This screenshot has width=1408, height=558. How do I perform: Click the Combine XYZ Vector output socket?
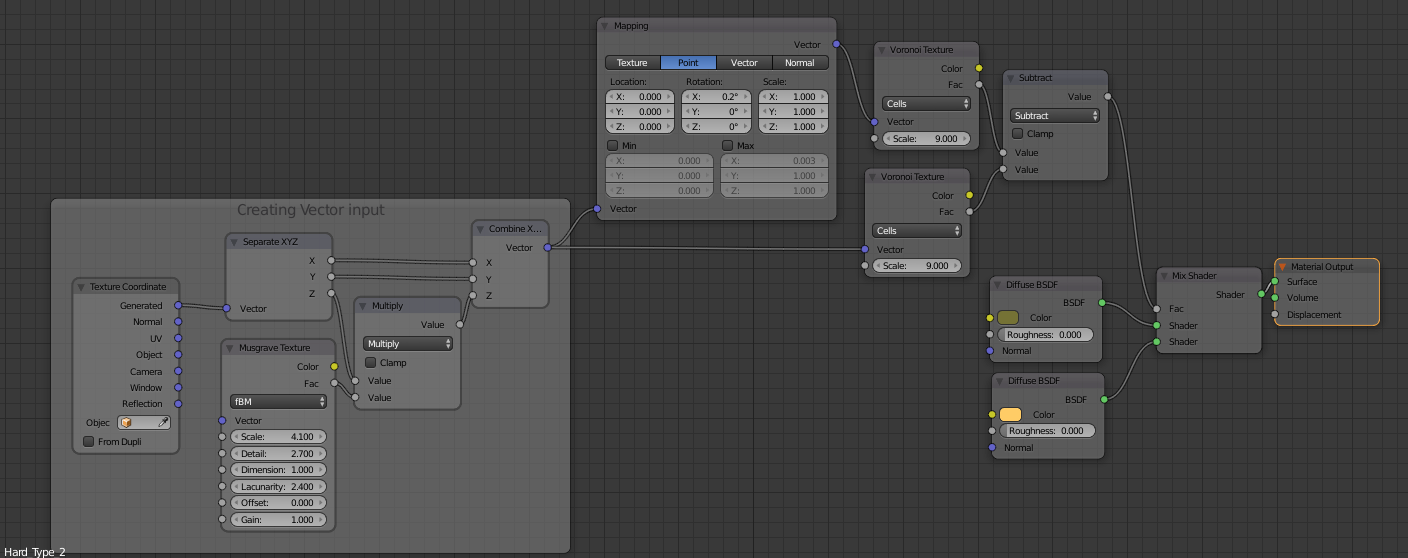coord(547,247)
